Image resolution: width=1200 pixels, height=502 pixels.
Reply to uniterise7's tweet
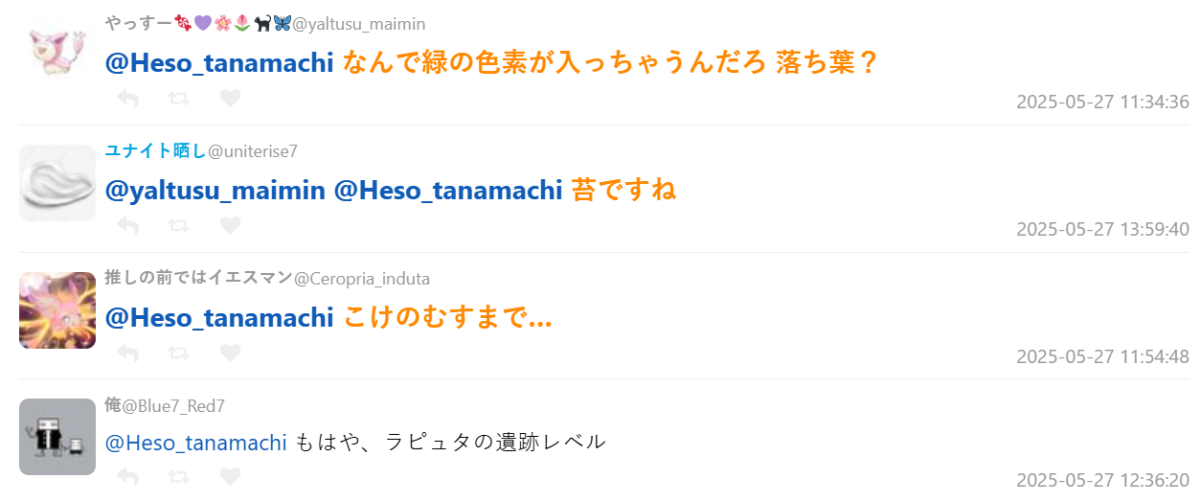pos(128,225)
